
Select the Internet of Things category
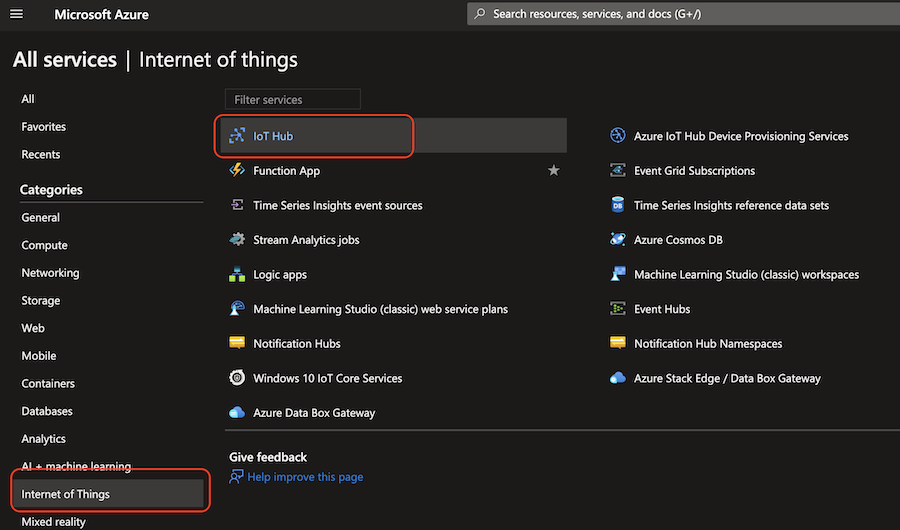coord(108,494)
